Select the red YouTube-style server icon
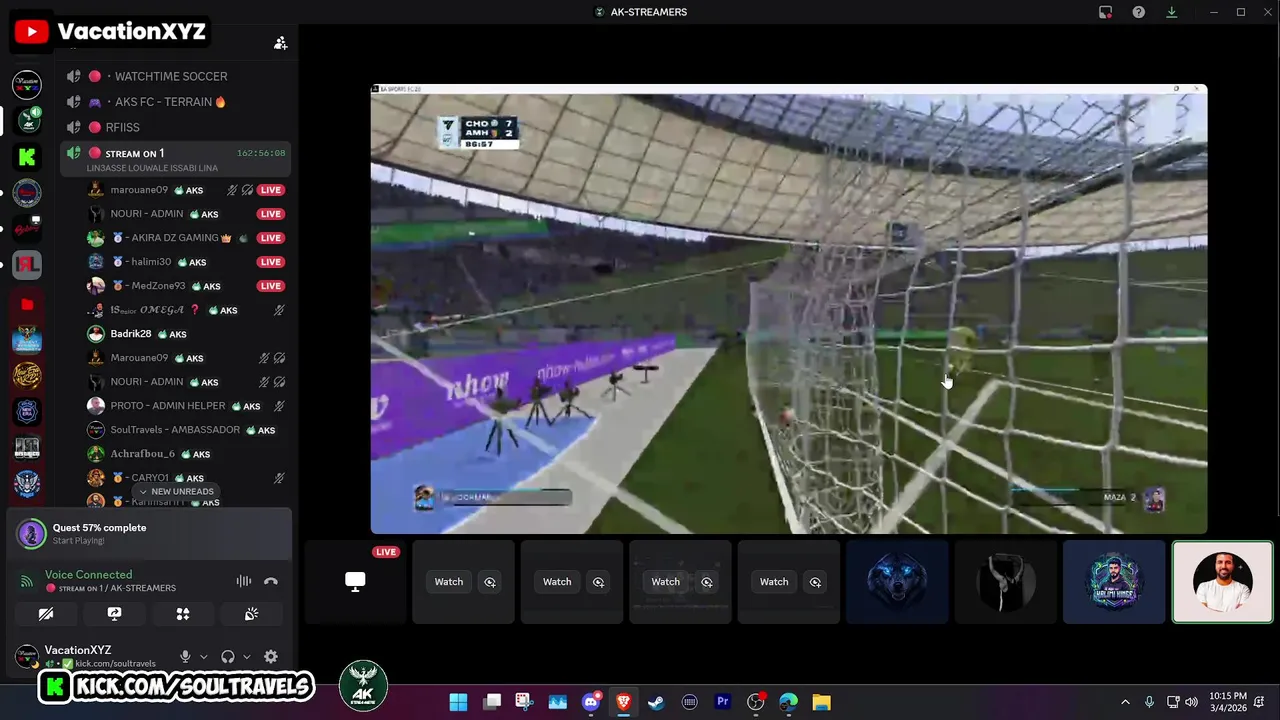This screenshot has height=720, width=1280. [27, 304]
